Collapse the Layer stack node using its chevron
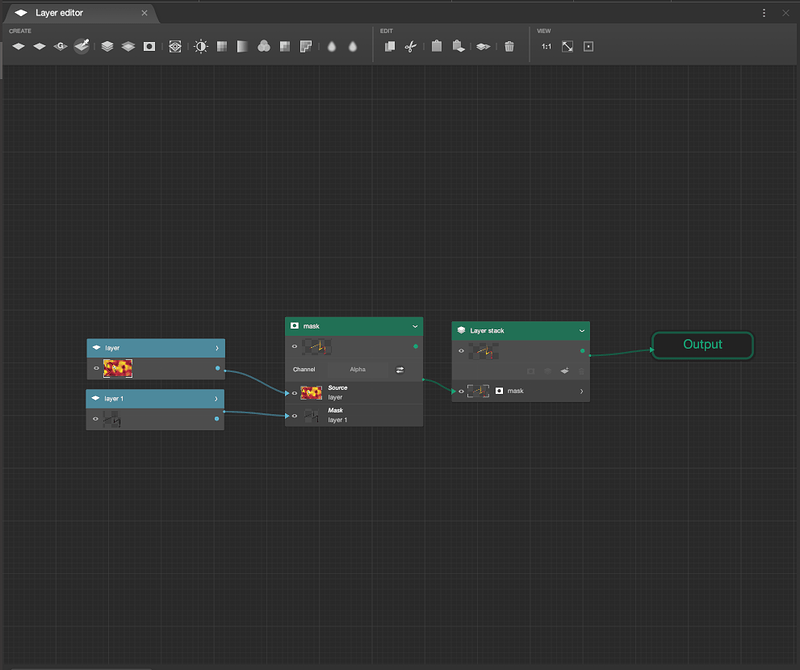The width and height of the screenshot is (800, 670). pyautogui.click(x=581, y=331)
